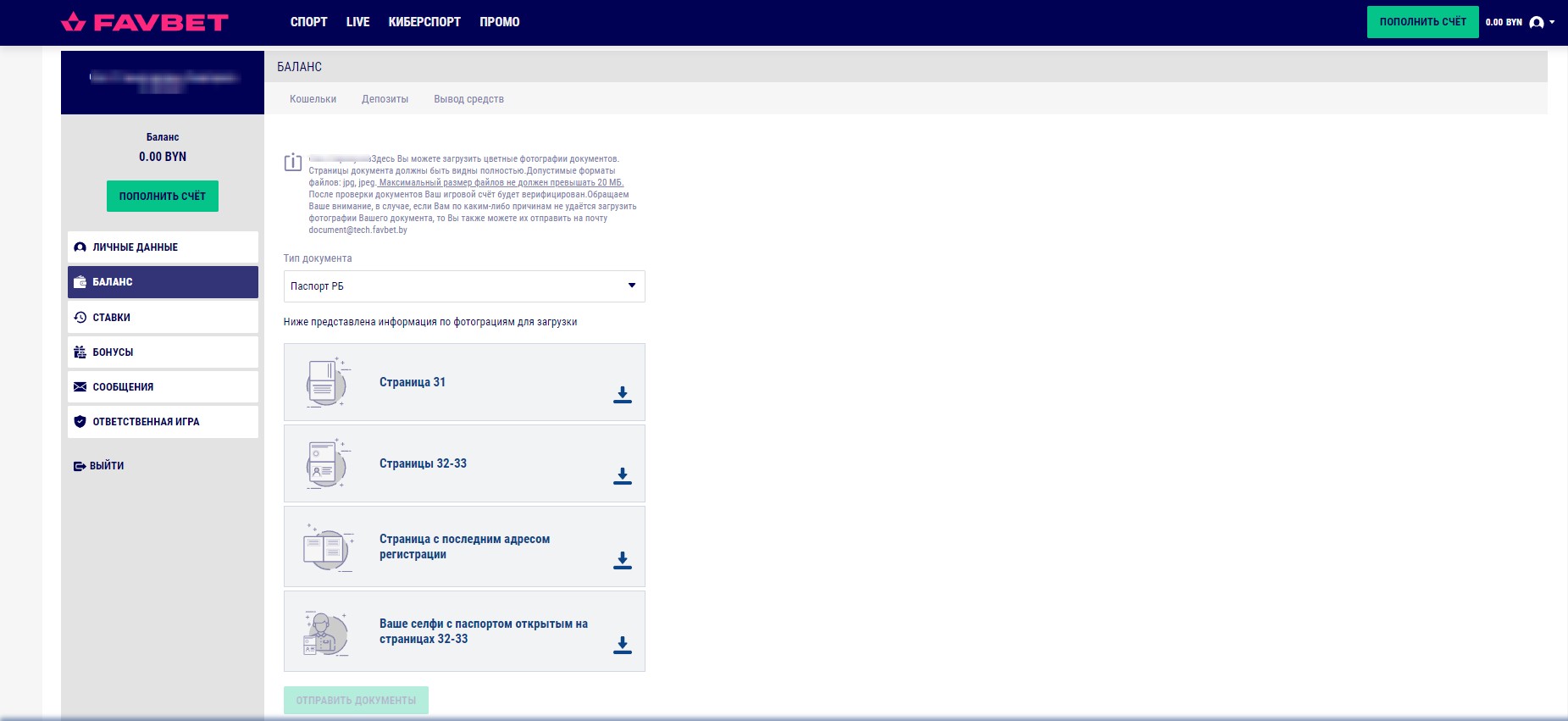Click the FAVBET logo
Image resolution: width=1568 pixels, height=721 pixels.
pyautogui.click(x=145, y=22)
